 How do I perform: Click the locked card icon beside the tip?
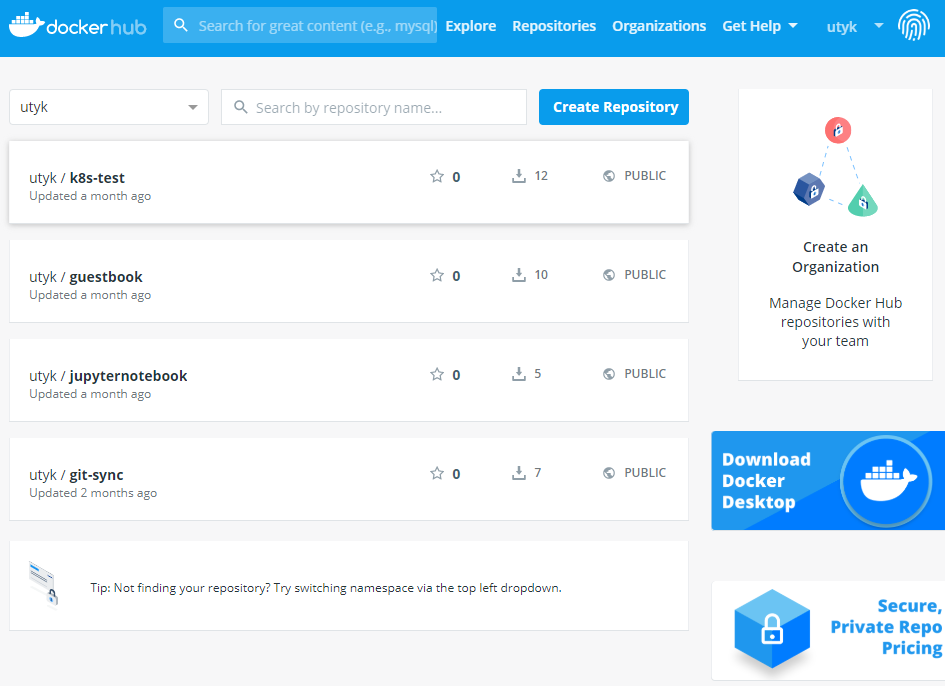(x=44, y=584)
